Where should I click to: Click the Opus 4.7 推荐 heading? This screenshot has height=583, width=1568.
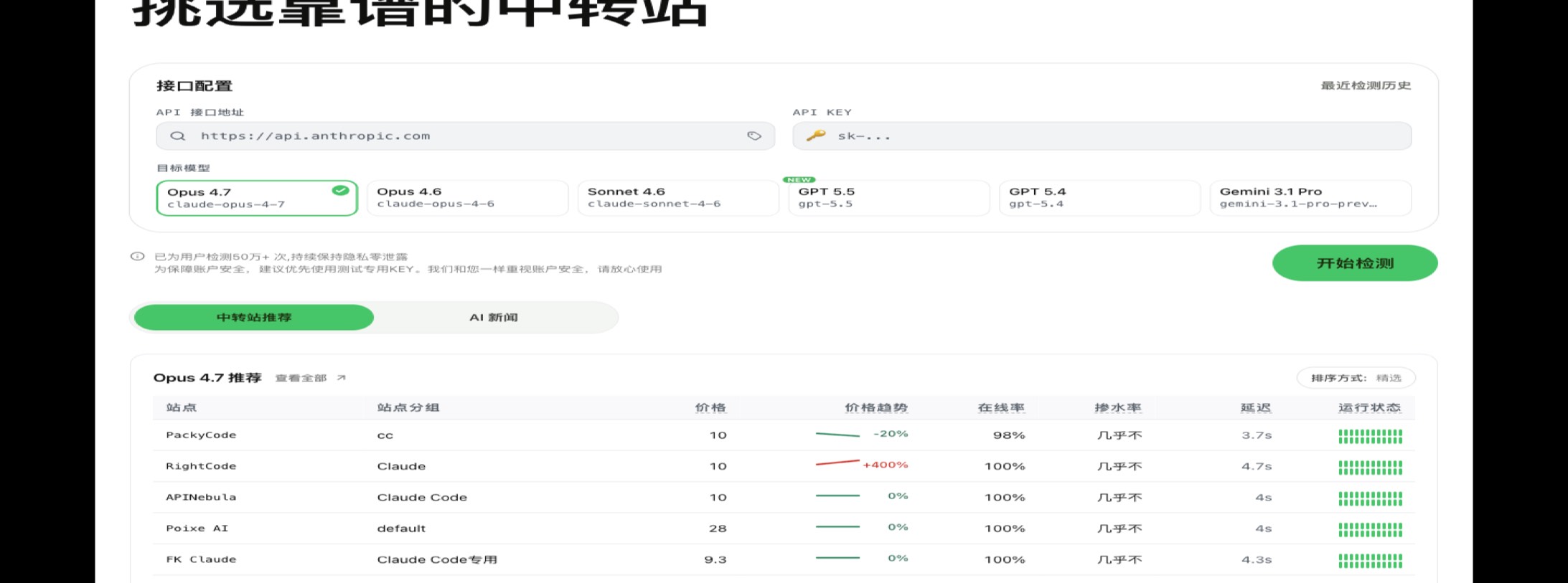pos(207,378)
